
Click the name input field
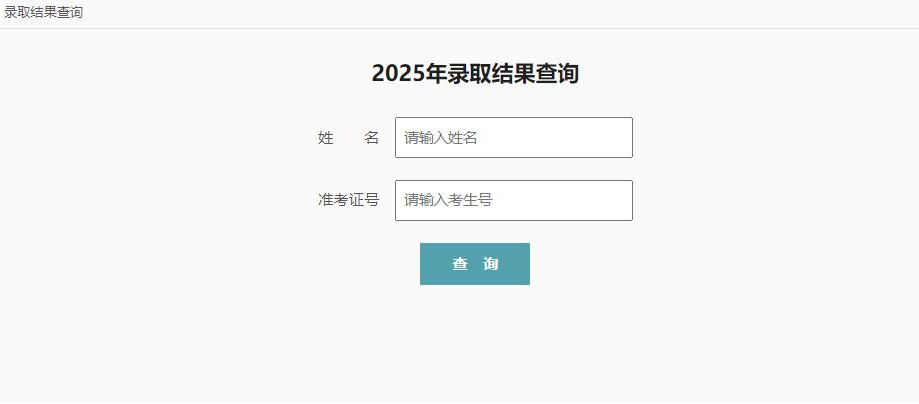coord(513,137)
